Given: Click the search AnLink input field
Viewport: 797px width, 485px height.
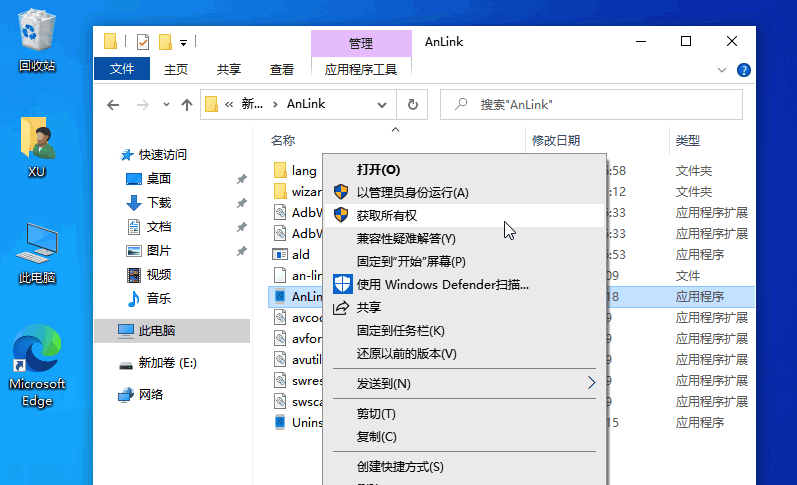Looking at the screenshot, I should click(591, 105).
